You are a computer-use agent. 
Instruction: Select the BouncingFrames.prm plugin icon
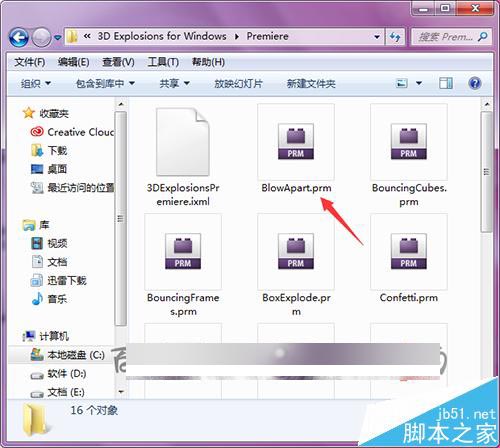[183, 251]
